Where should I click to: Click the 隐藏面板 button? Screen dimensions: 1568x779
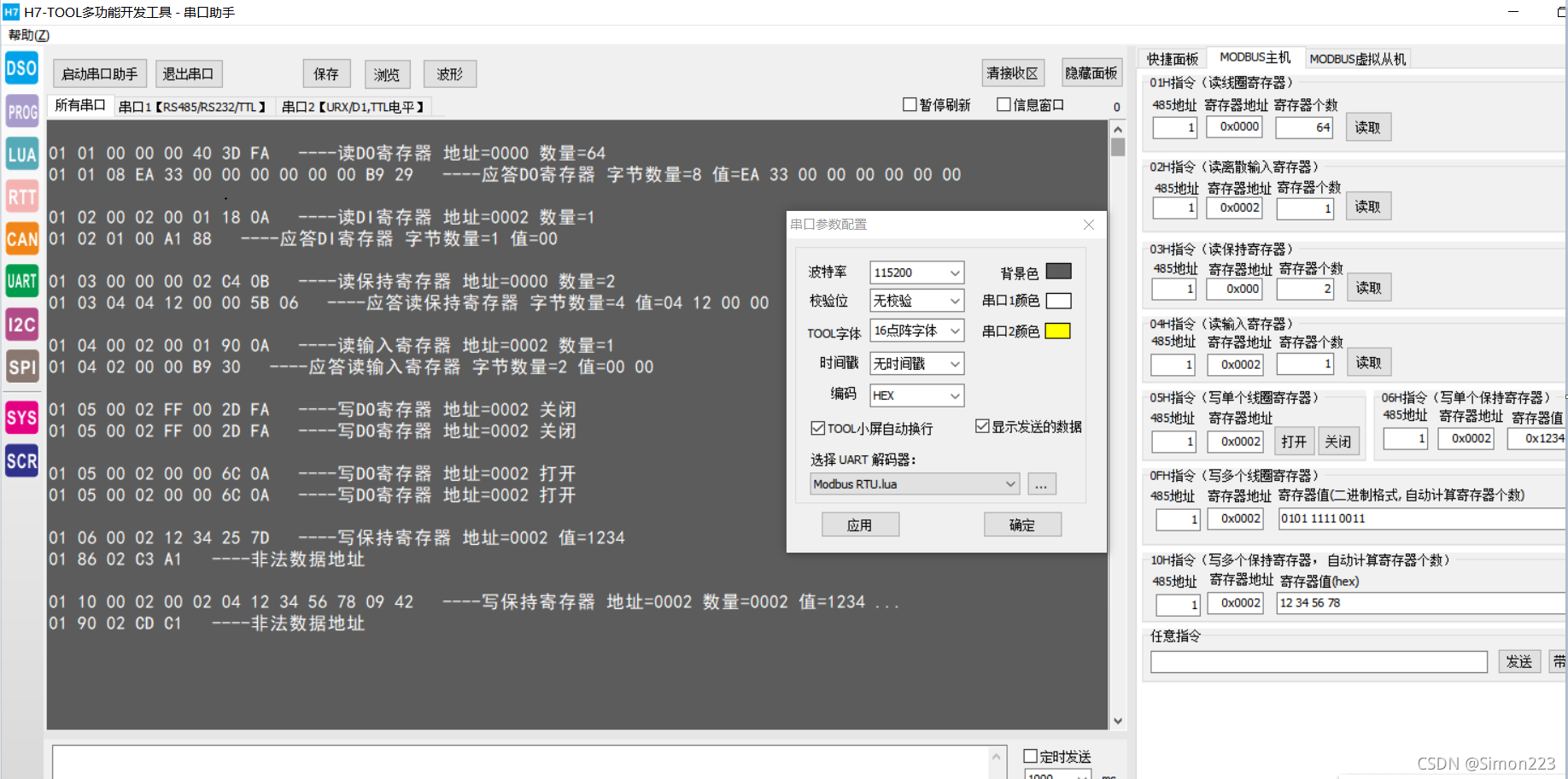(x=1091, y=73)
